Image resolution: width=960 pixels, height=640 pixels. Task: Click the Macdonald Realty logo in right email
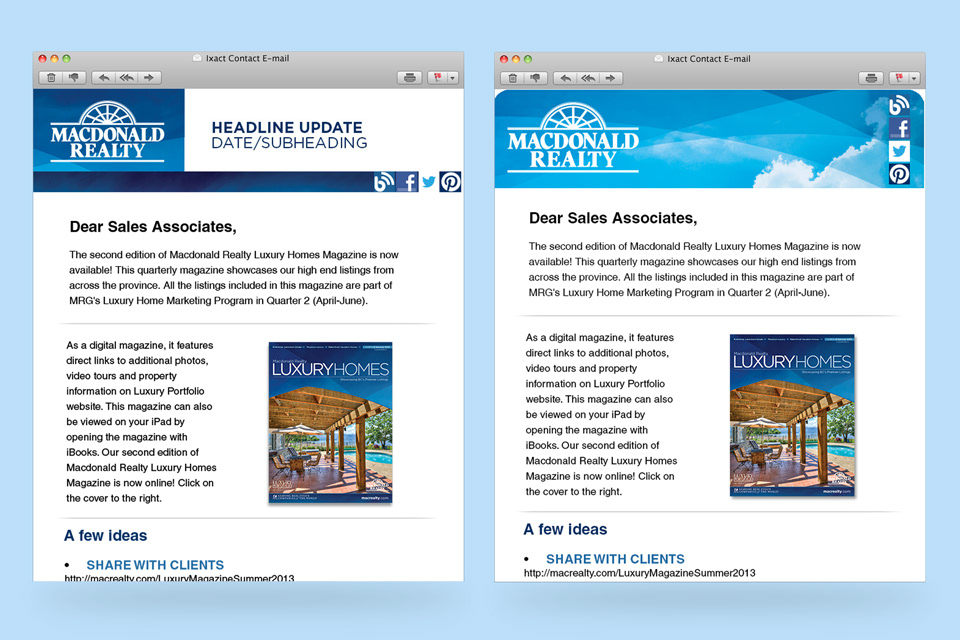(573, 138)
